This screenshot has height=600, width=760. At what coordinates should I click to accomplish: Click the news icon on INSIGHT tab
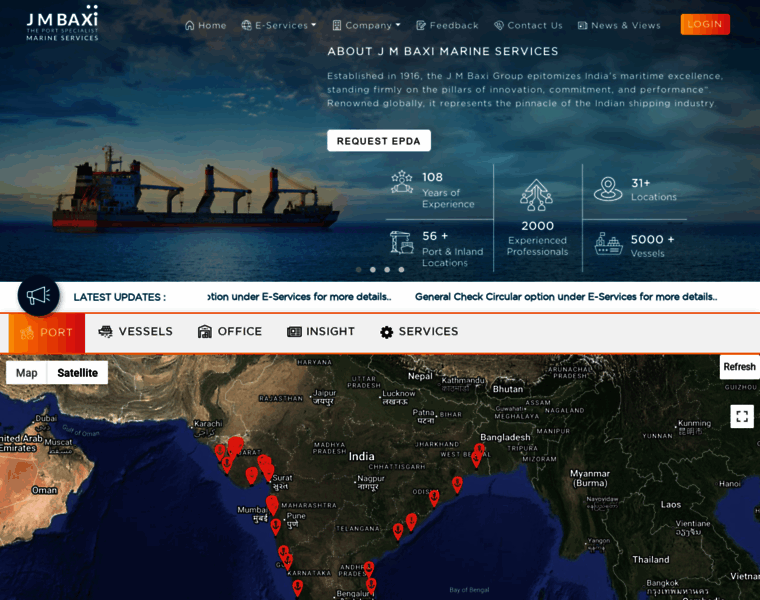point(294,332)
